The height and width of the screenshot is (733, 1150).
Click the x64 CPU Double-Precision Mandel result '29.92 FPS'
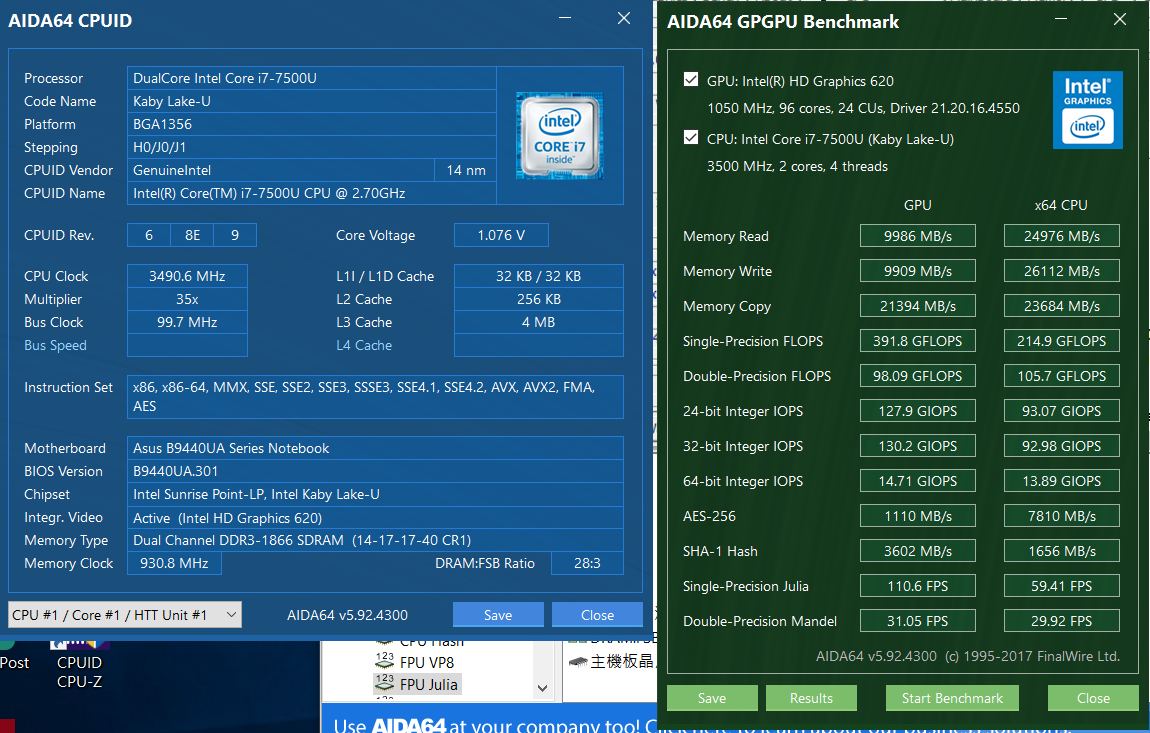[x=1061, y=621]
